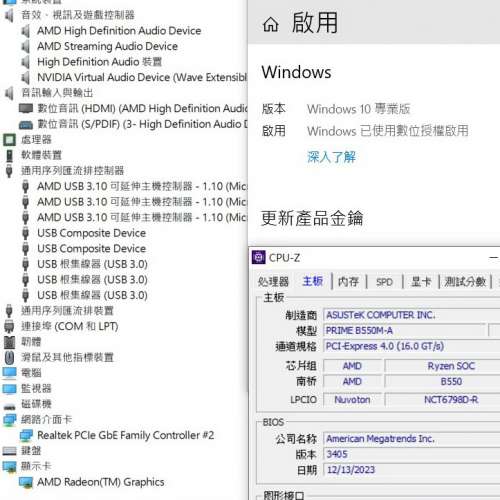Select AMD Streaming Audio Device entry
Image resolution: width=500 pixels, height=500 pixels.
(107, 47)
